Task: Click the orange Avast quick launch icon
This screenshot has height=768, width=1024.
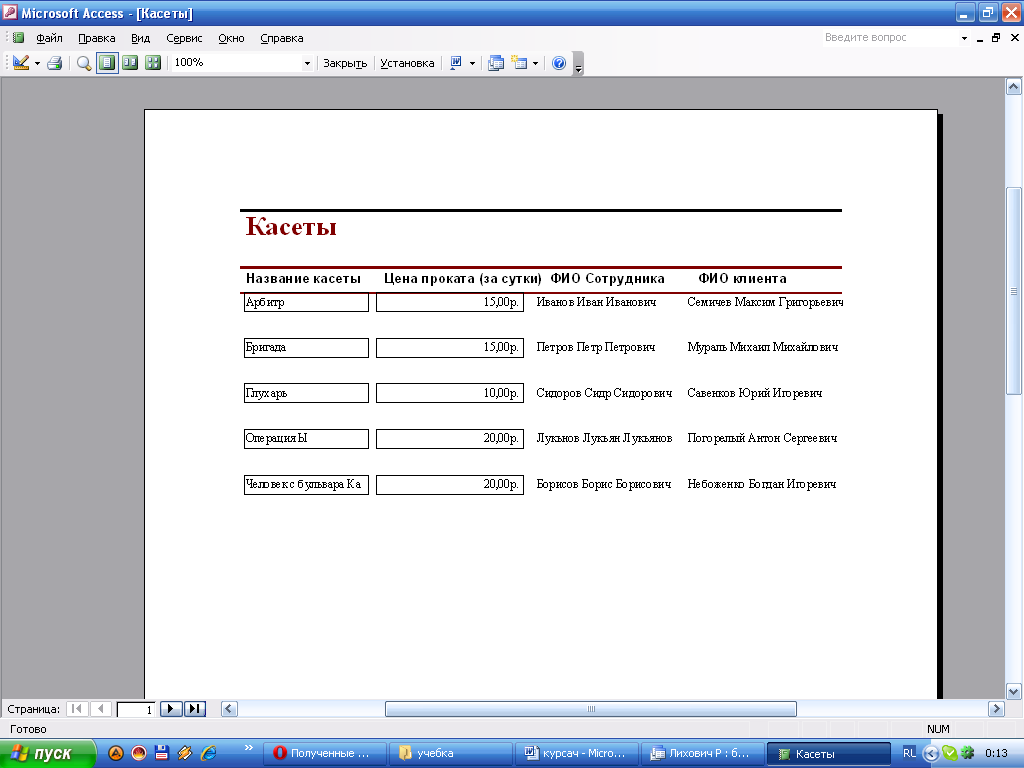Action: pyautogui.click(x=116, y=753)
